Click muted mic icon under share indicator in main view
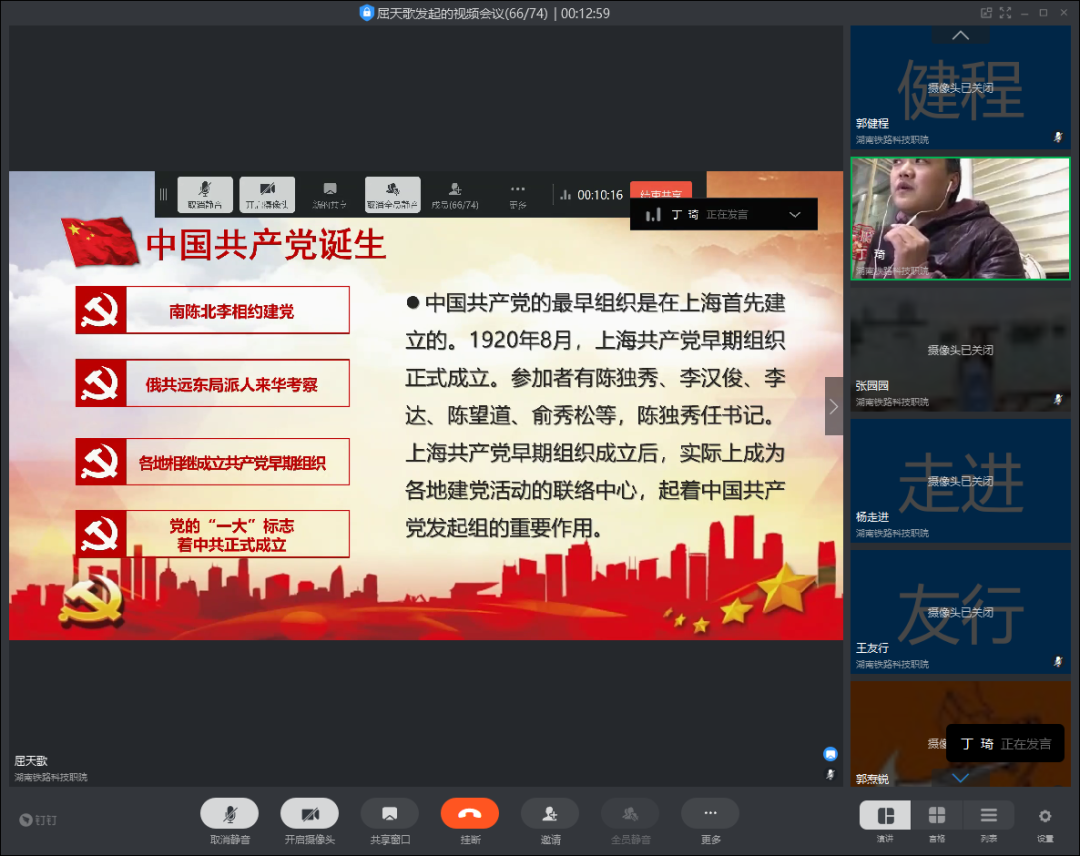The width and height of the screenshot is (1080, 856). point(831,775)
